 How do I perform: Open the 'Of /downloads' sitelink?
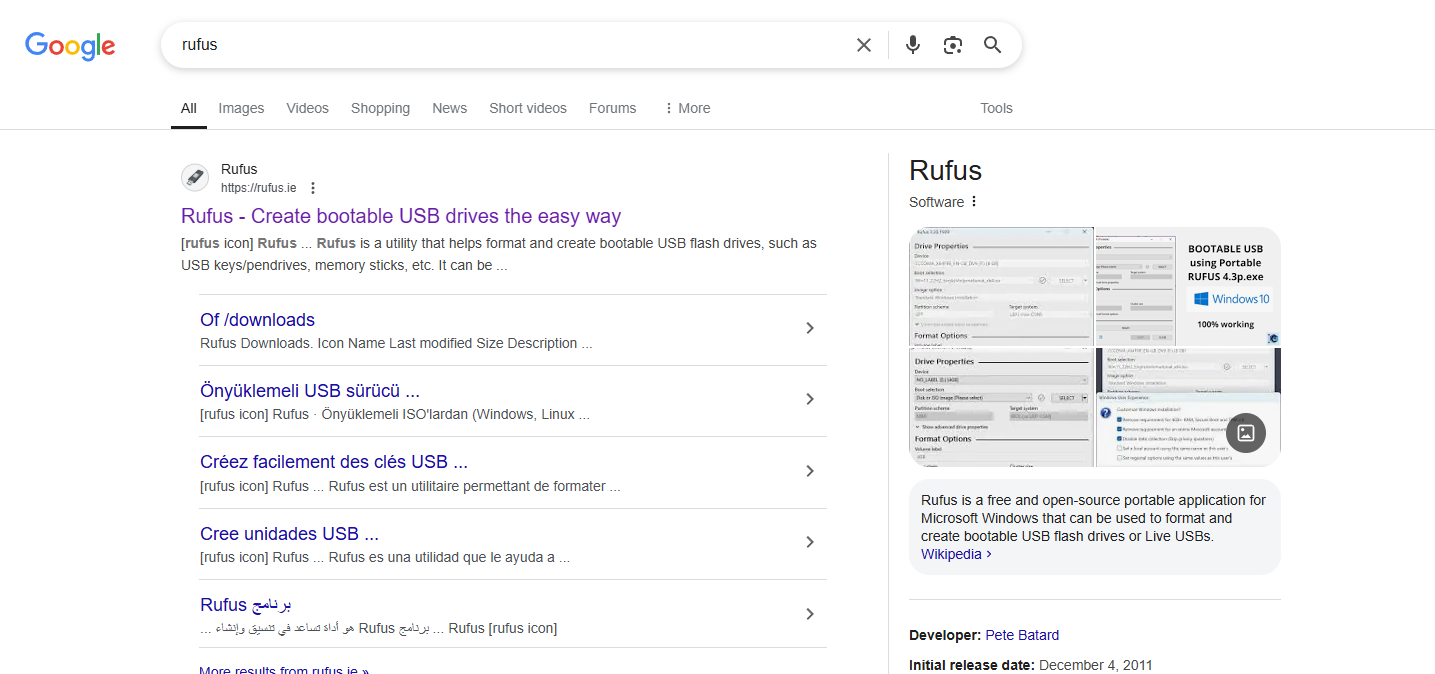[257, 320]
